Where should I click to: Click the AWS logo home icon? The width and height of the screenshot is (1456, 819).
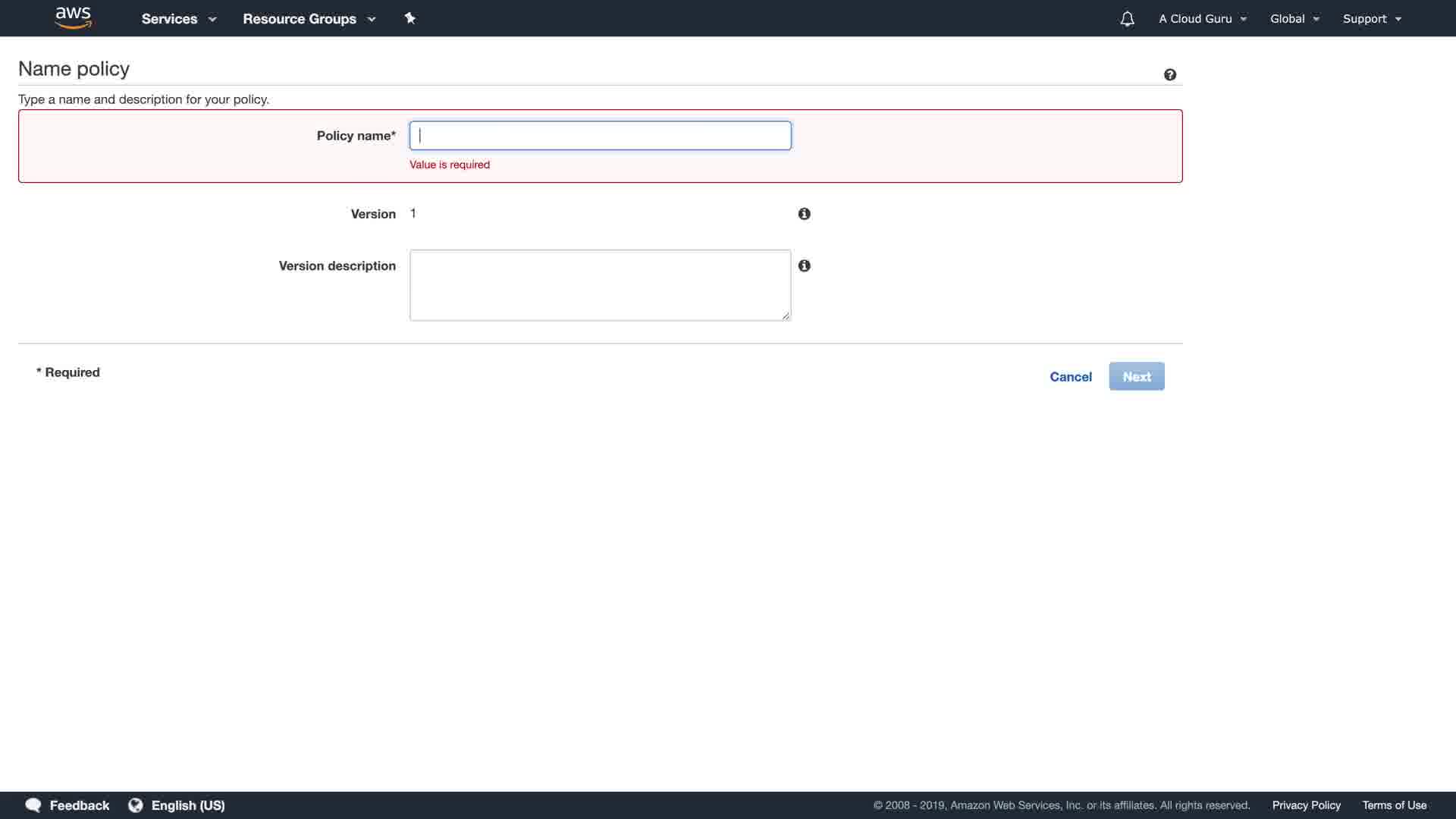coord(74,18)
